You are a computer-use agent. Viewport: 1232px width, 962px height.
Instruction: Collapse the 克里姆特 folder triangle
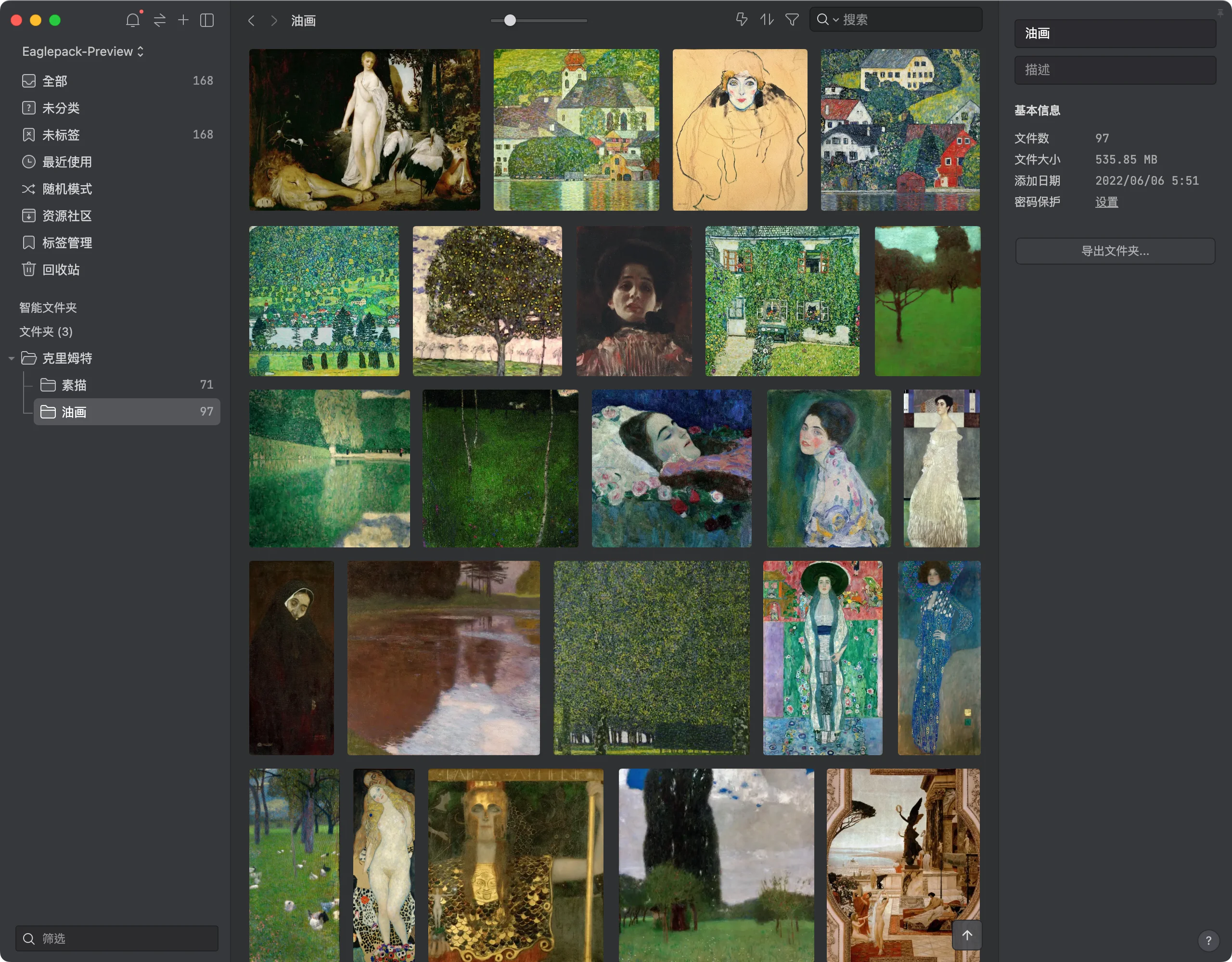[x=11, y=358]
